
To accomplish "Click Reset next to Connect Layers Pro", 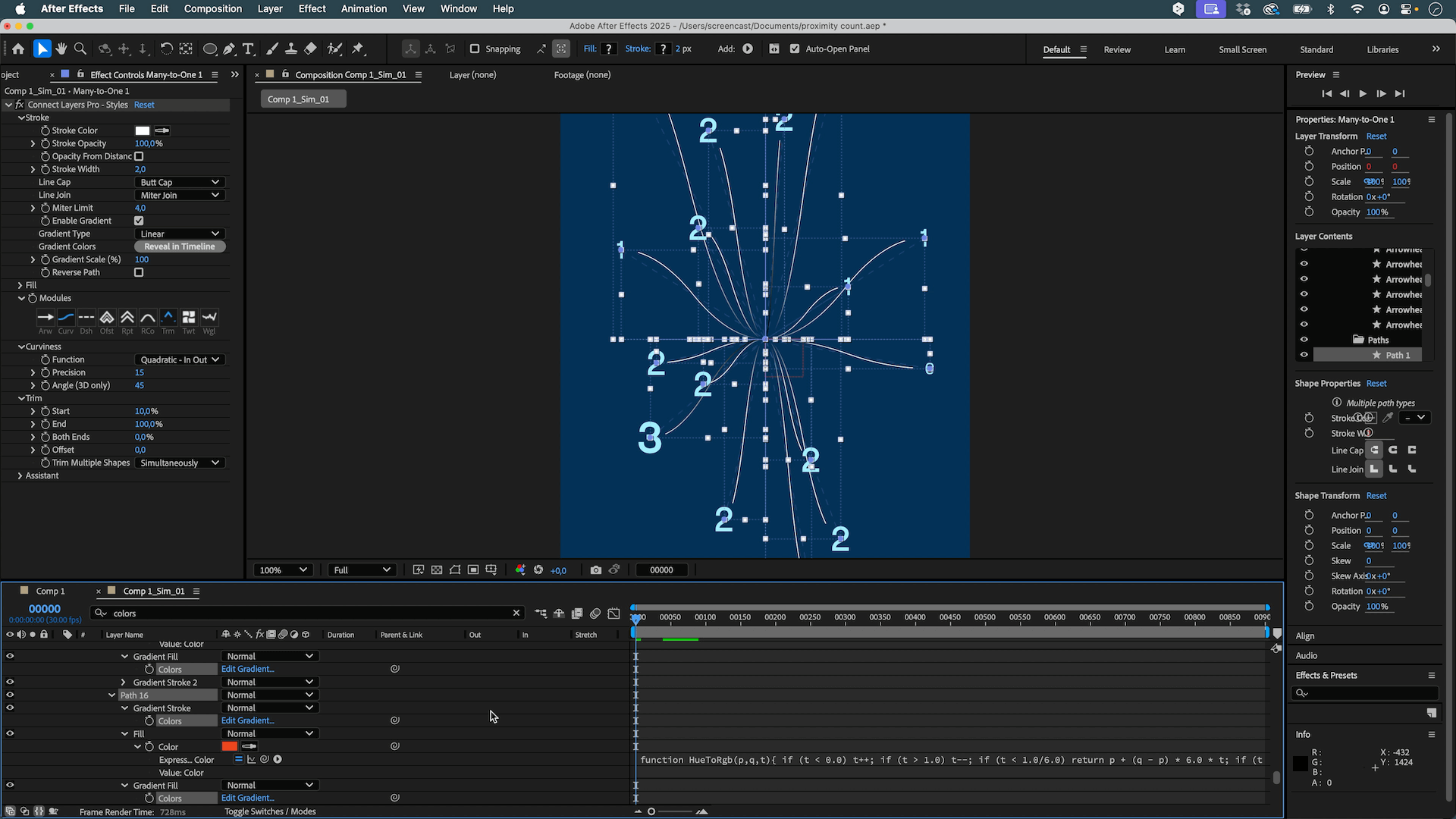I will [x=144, y=105].
